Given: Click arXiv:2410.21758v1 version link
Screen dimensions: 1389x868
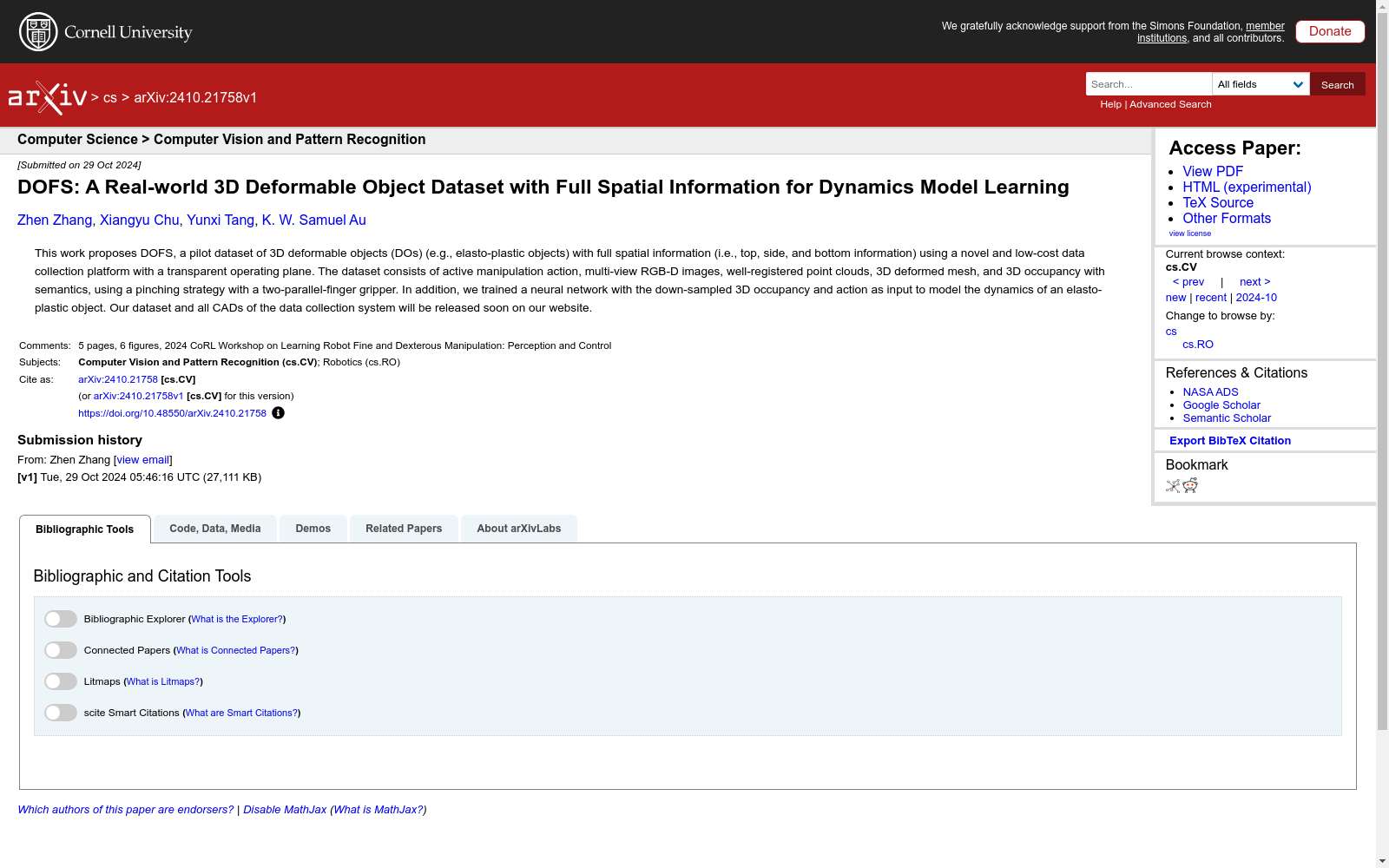Looking at the screenshot, I should (138, 396).
